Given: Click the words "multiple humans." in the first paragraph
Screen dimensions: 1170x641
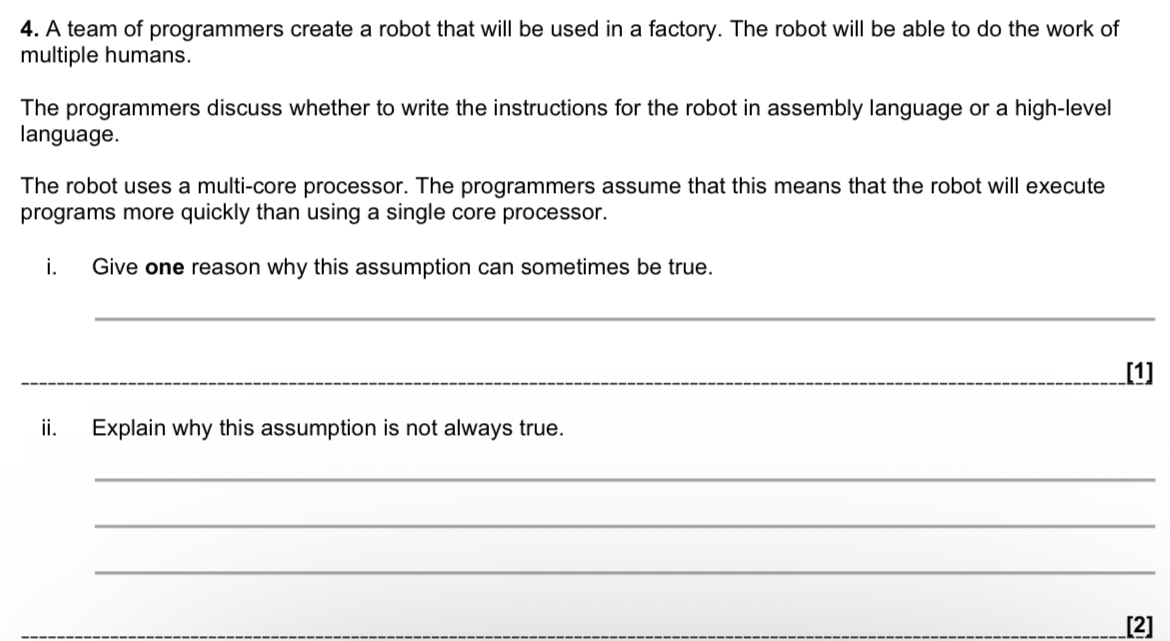Looking at the screenshot, I should tap(105, 55).
